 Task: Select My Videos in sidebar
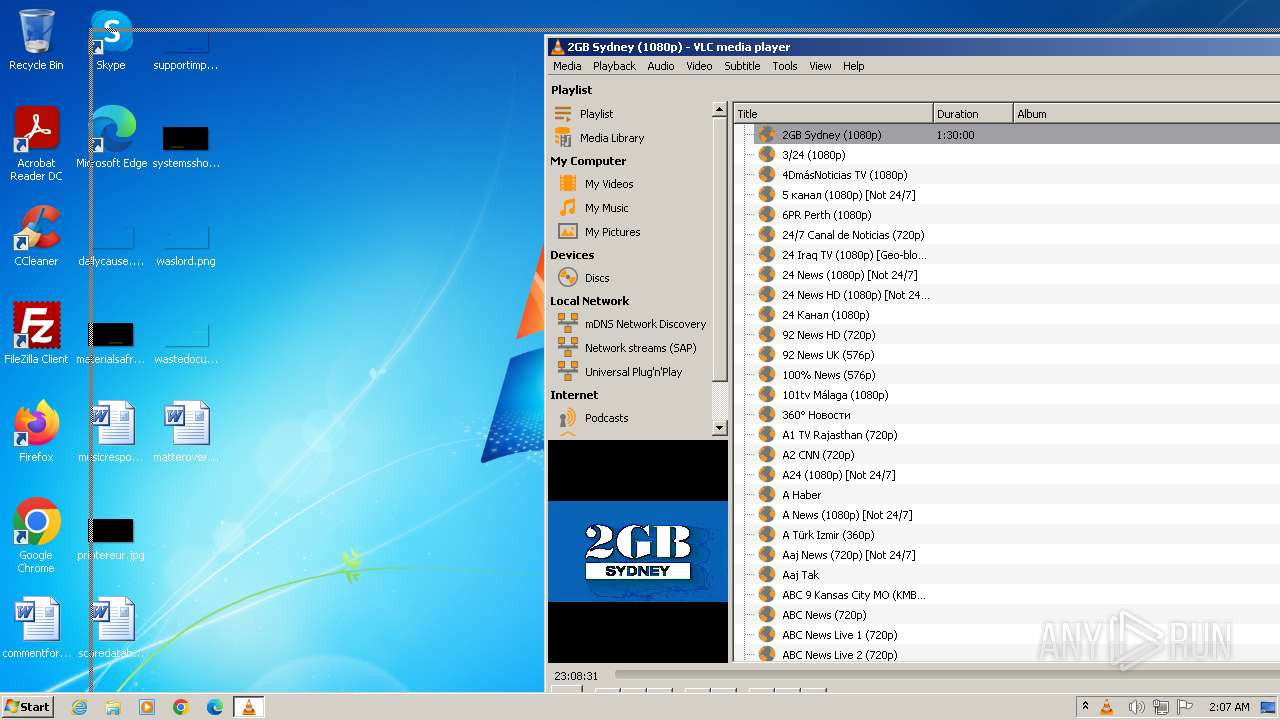tap(596, 184)
